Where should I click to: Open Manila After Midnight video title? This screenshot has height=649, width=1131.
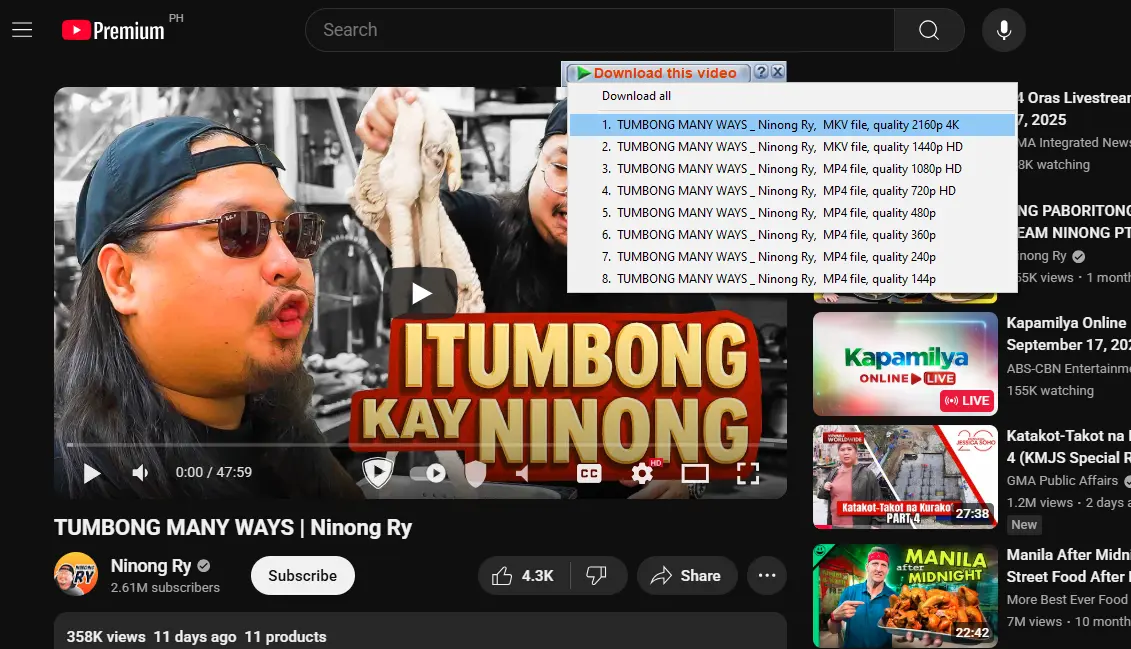point(1068,565)
